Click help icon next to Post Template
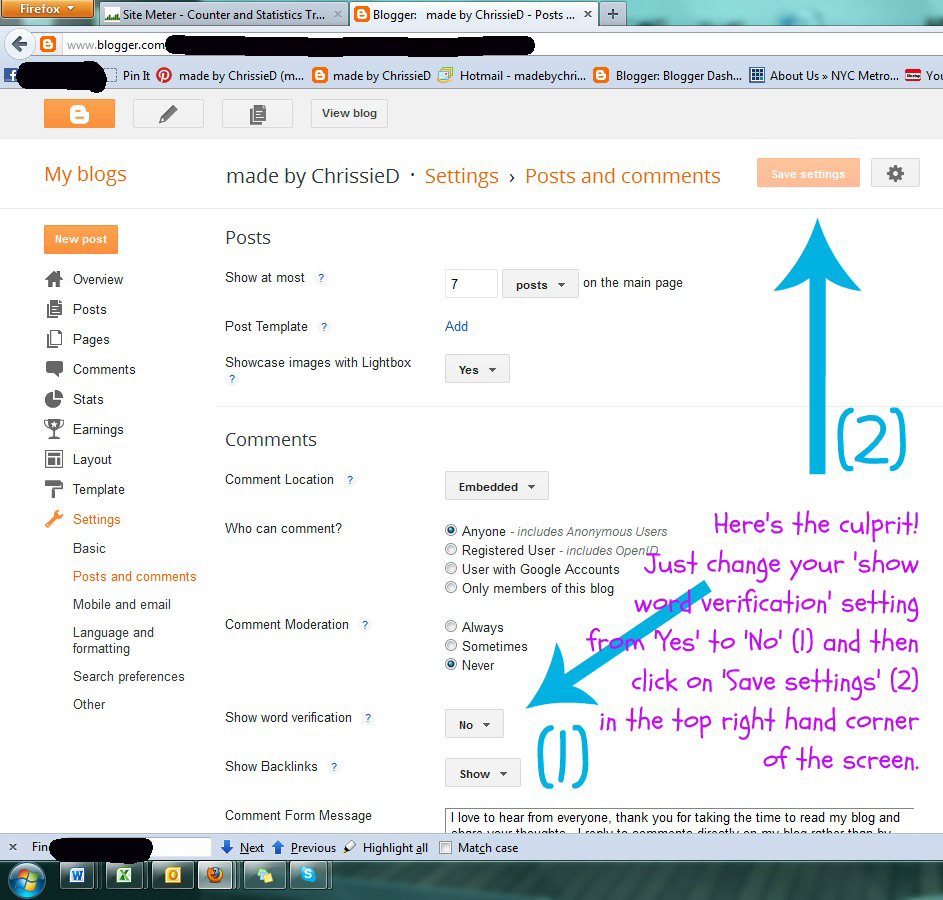 [x=324, y=326]
